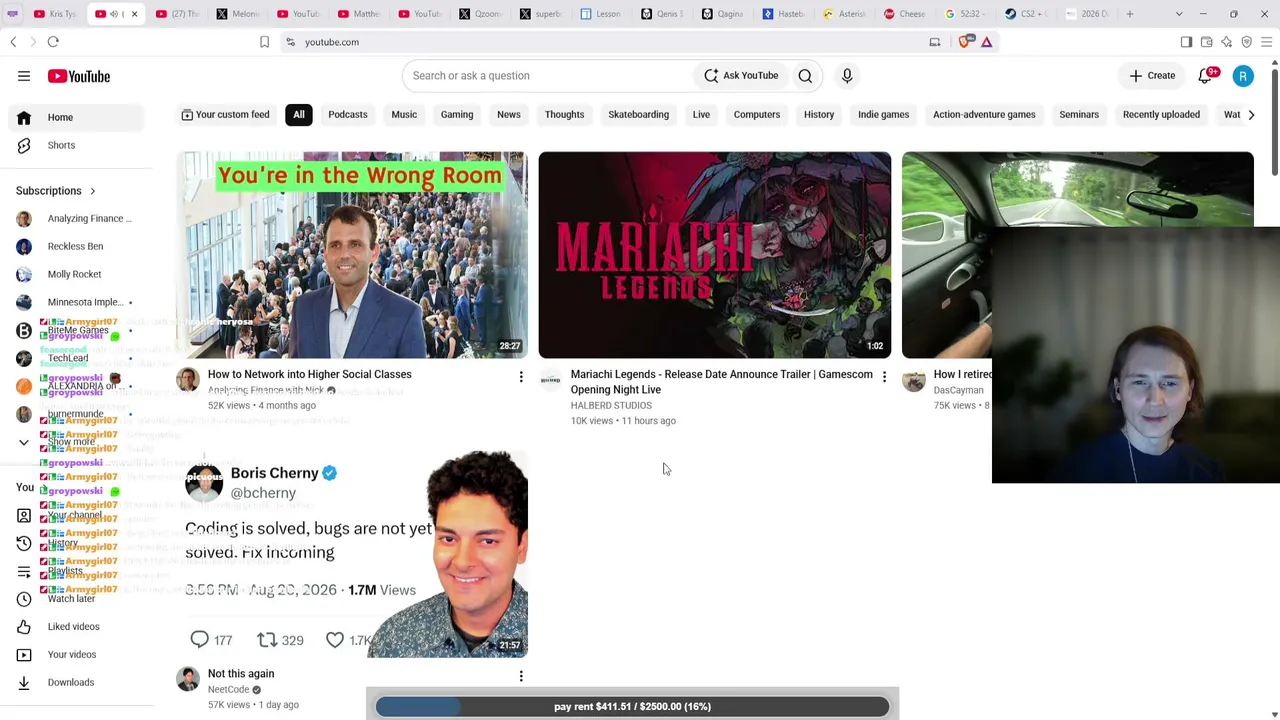1280x720 pixels.
Task: Open options menu for Not this again video
Action: (521, 677)
